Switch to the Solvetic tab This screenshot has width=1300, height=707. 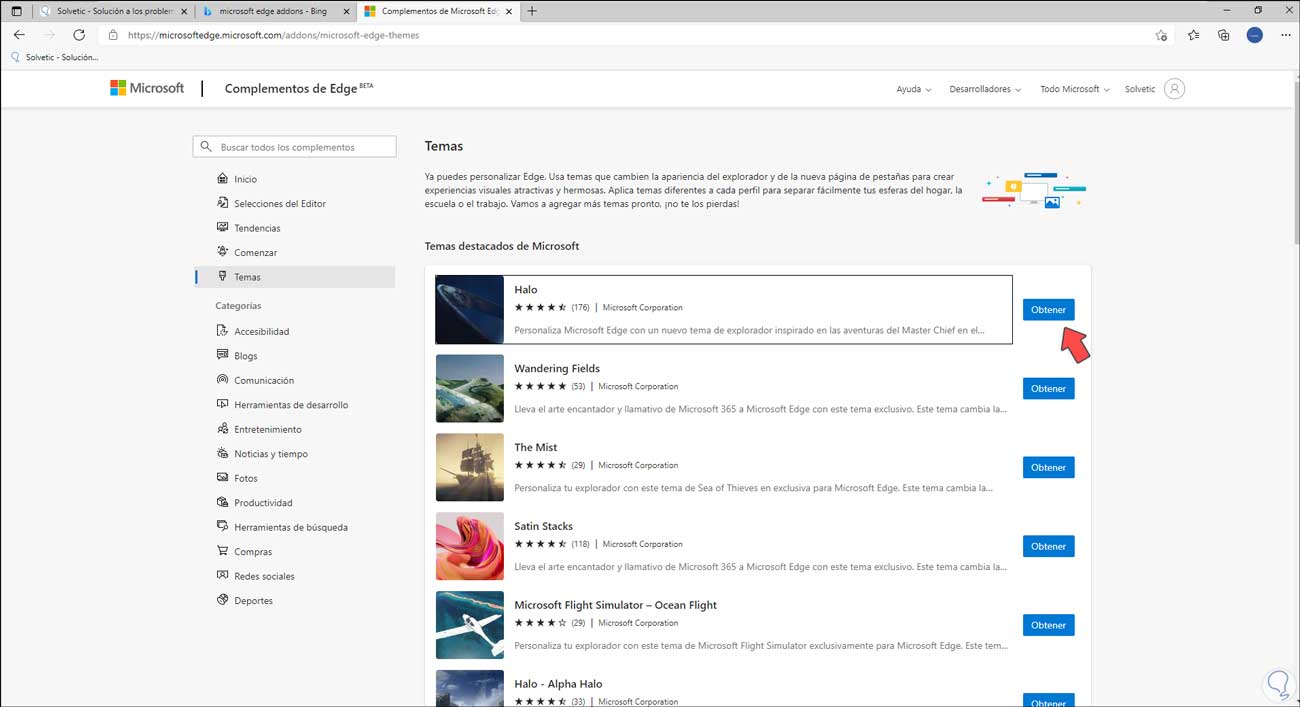pos(112,11)
